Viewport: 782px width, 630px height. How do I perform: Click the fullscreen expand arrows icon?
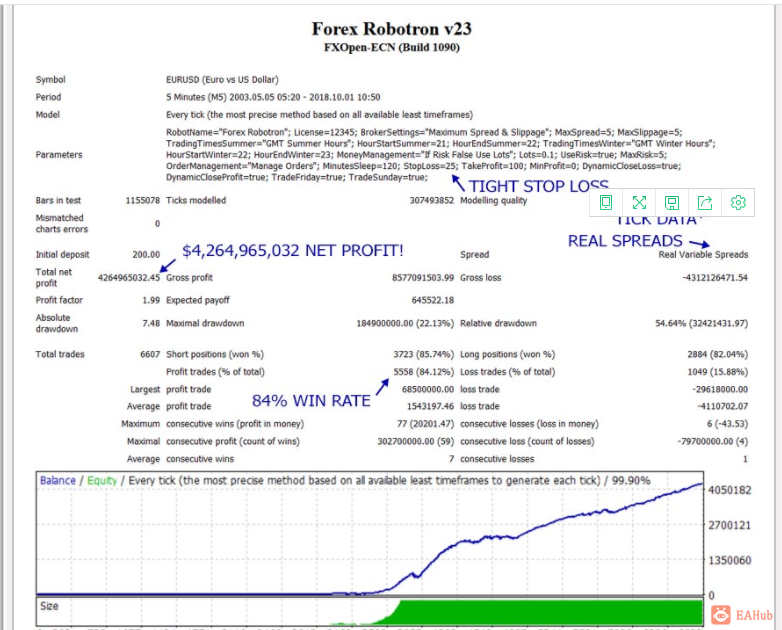(x=639, y=203)
